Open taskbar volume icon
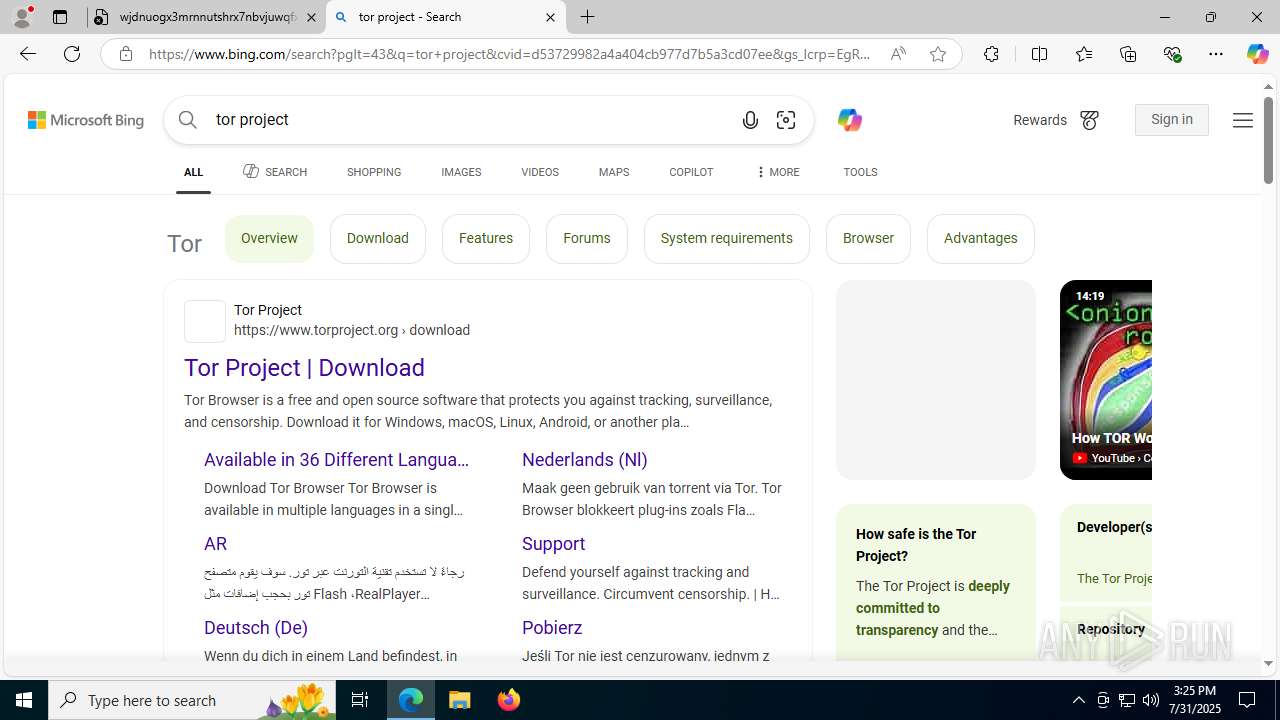Viewport: 1280px width, 720px height. (1151, 700)
